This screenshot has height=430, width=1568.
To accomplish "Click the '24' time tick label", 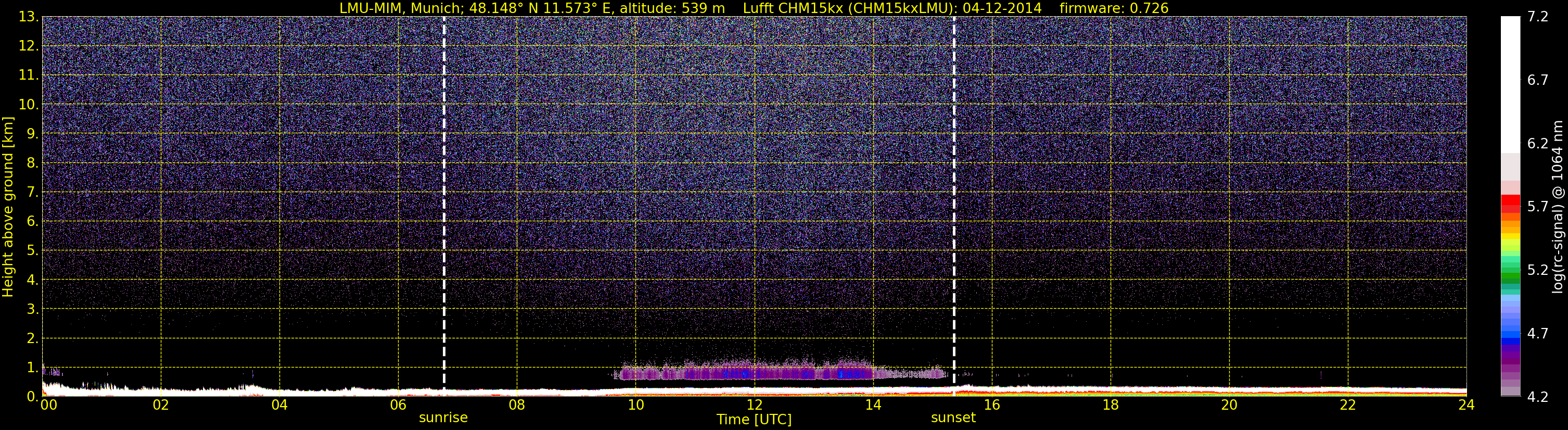I will point(1467,406).
